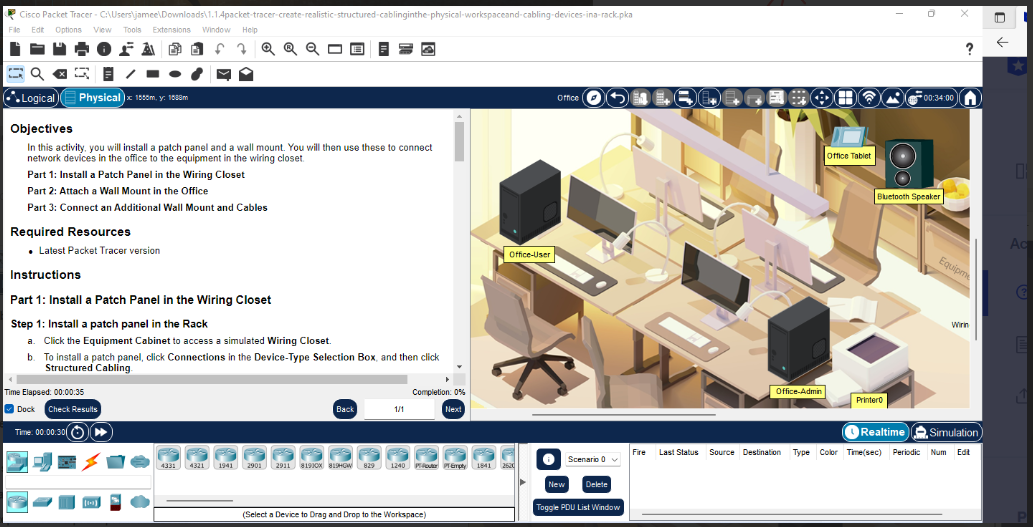Screen dimensions: 1033x527
Task: Paste with the toolbar paste icon
Action: (x=196, y=49)
